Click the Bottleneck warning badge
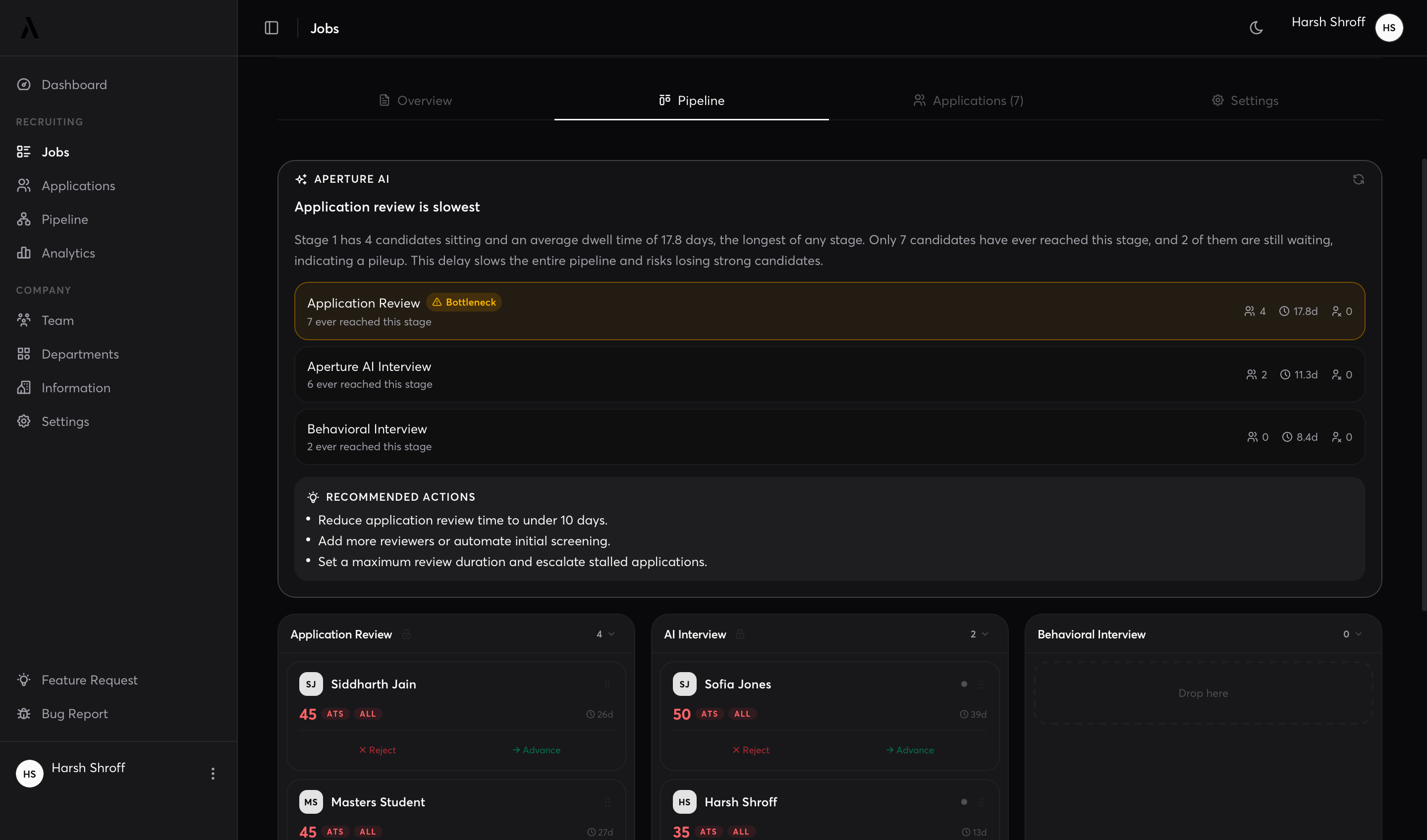1427x840 pixels. [464, 302]
